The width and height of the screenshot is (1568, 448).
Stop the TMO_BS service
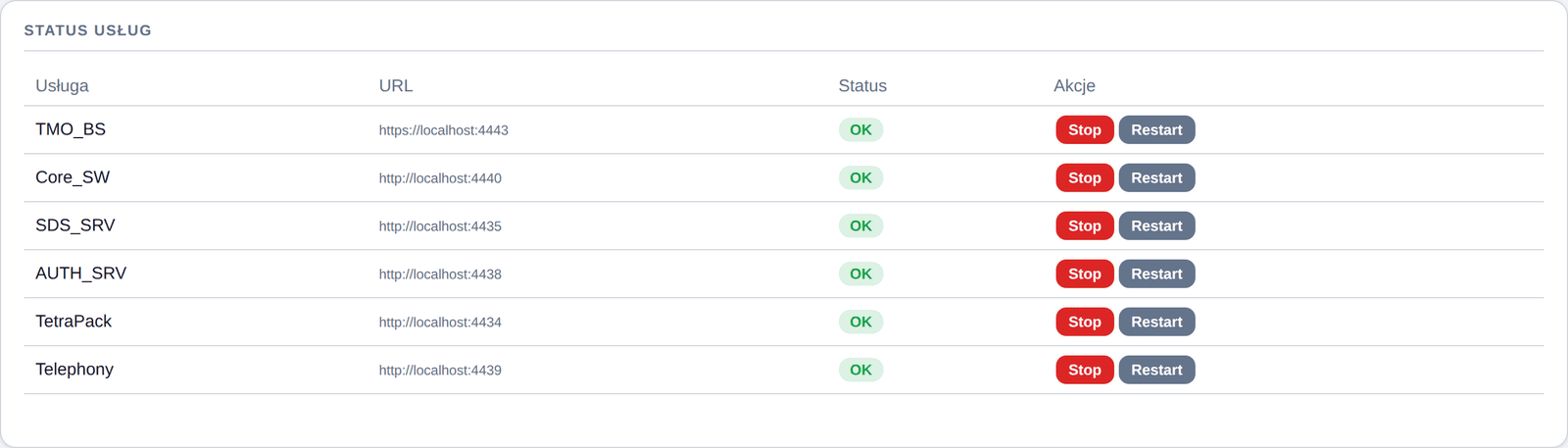[x=1085, y=129]
